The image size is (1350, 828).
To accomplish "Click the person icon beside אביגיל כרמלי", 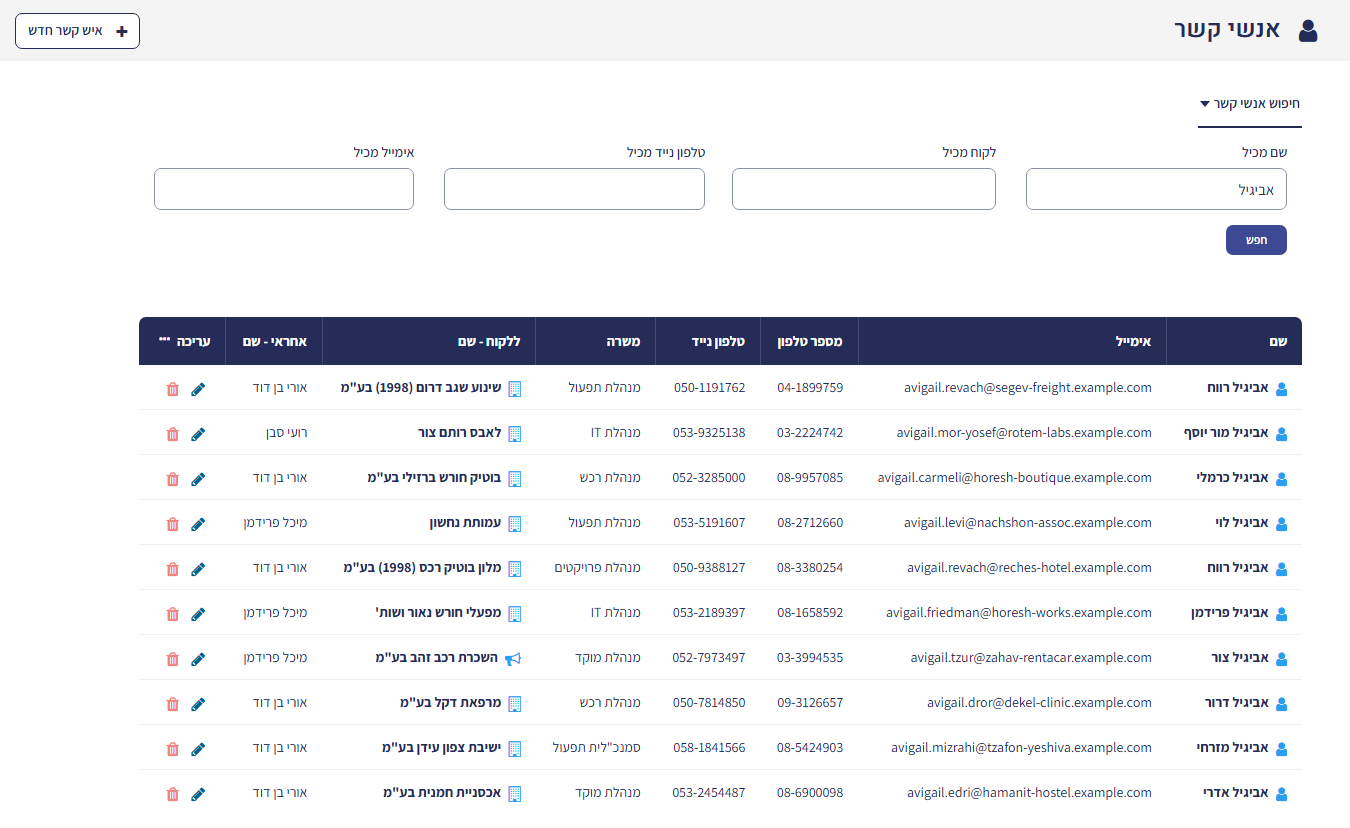I will coord(1282,479).
